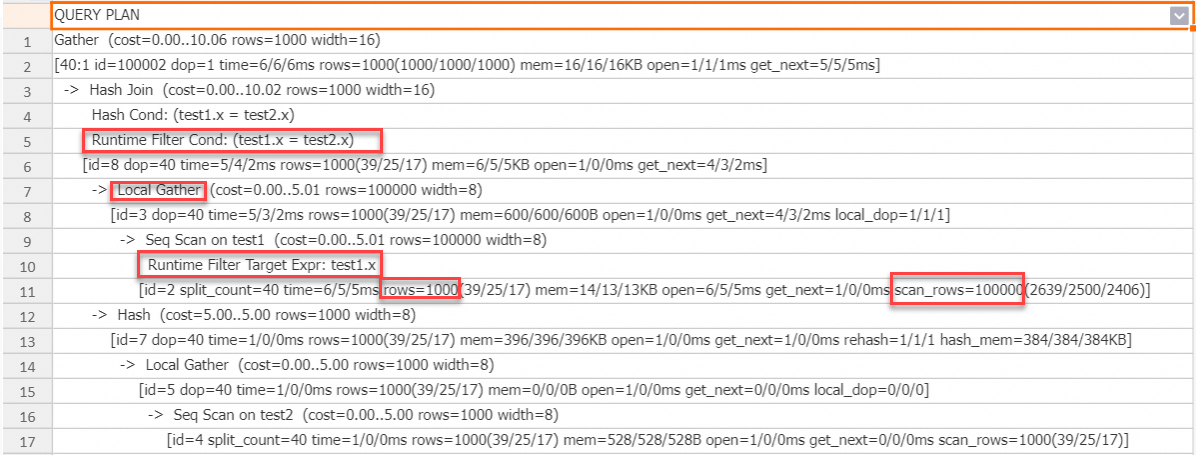The width and height of the screenshot is (1196, 455).
Task: Click the row starting with id=5 dop=40
Action: (x=620, y=390)
